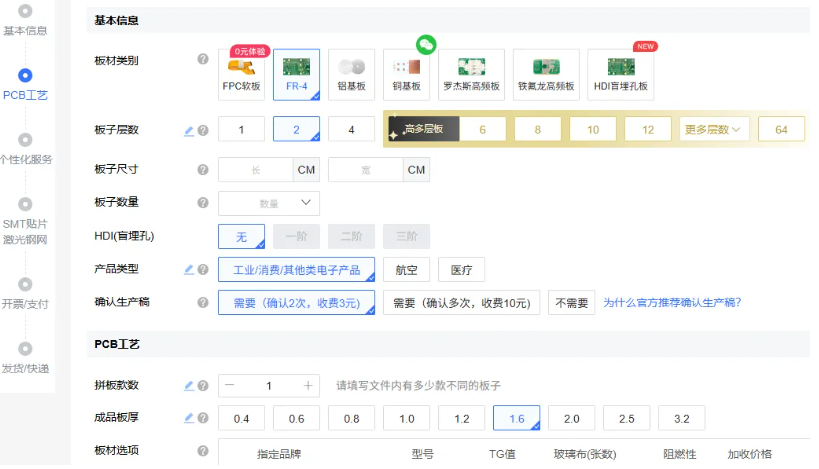
Task: Open the 板子数量 quantity dropdown
Action: click(x=269, y=203)
